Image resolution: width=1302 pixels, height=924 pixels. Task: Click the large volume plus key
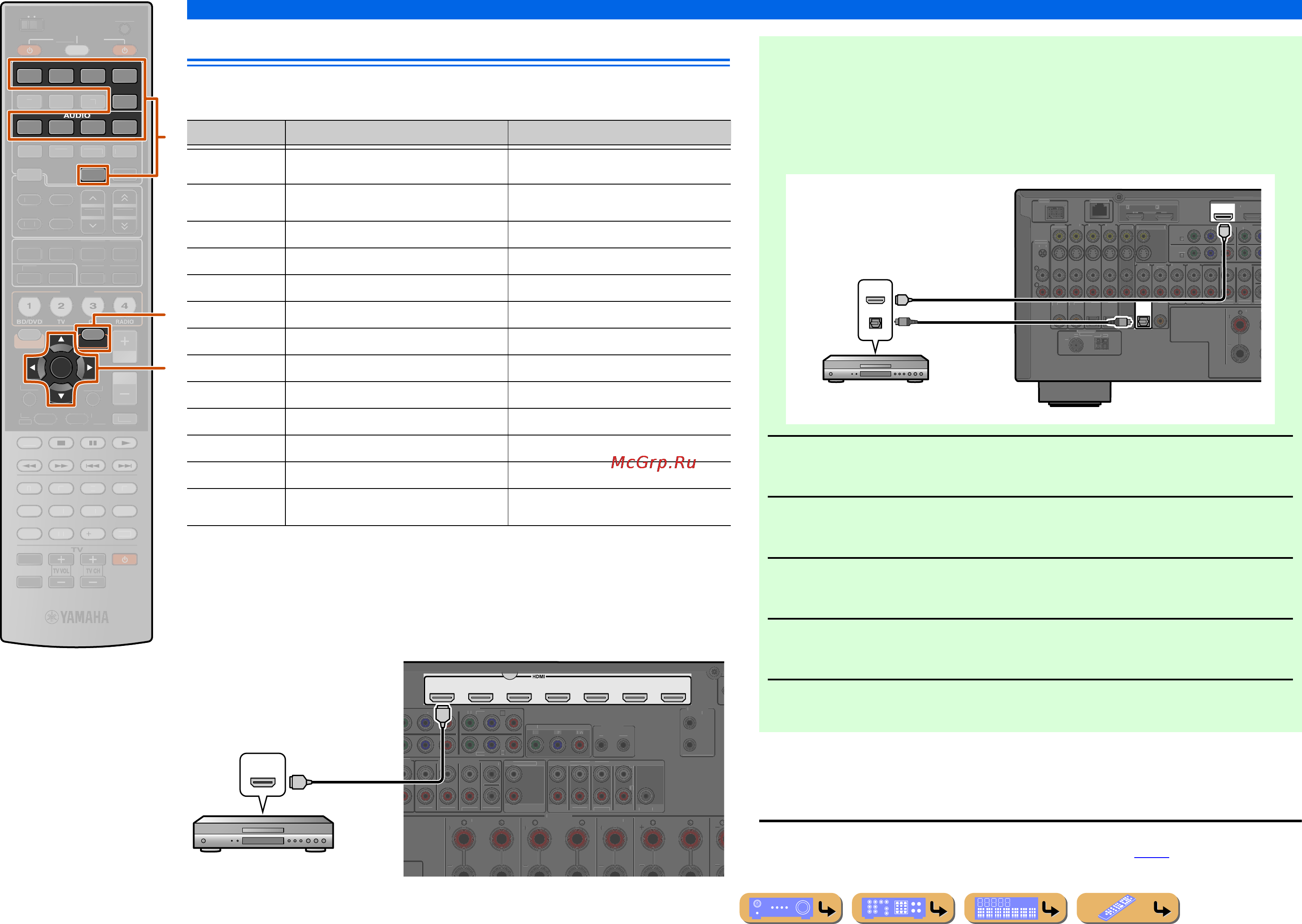[x=125, y=341]
